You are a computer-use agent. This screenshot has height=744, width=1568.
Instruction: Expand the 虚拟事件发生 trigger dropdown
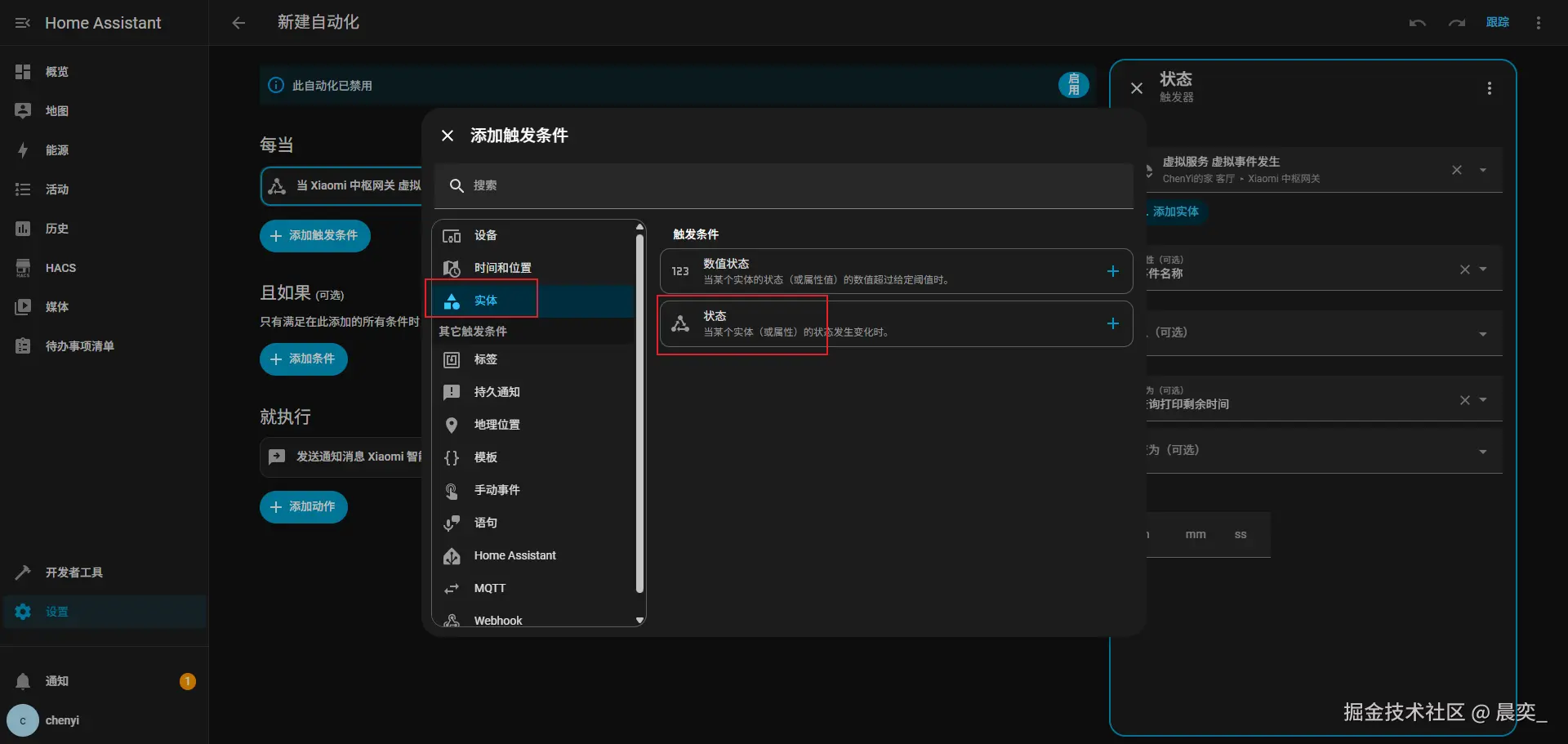(x=1485, y=170)
